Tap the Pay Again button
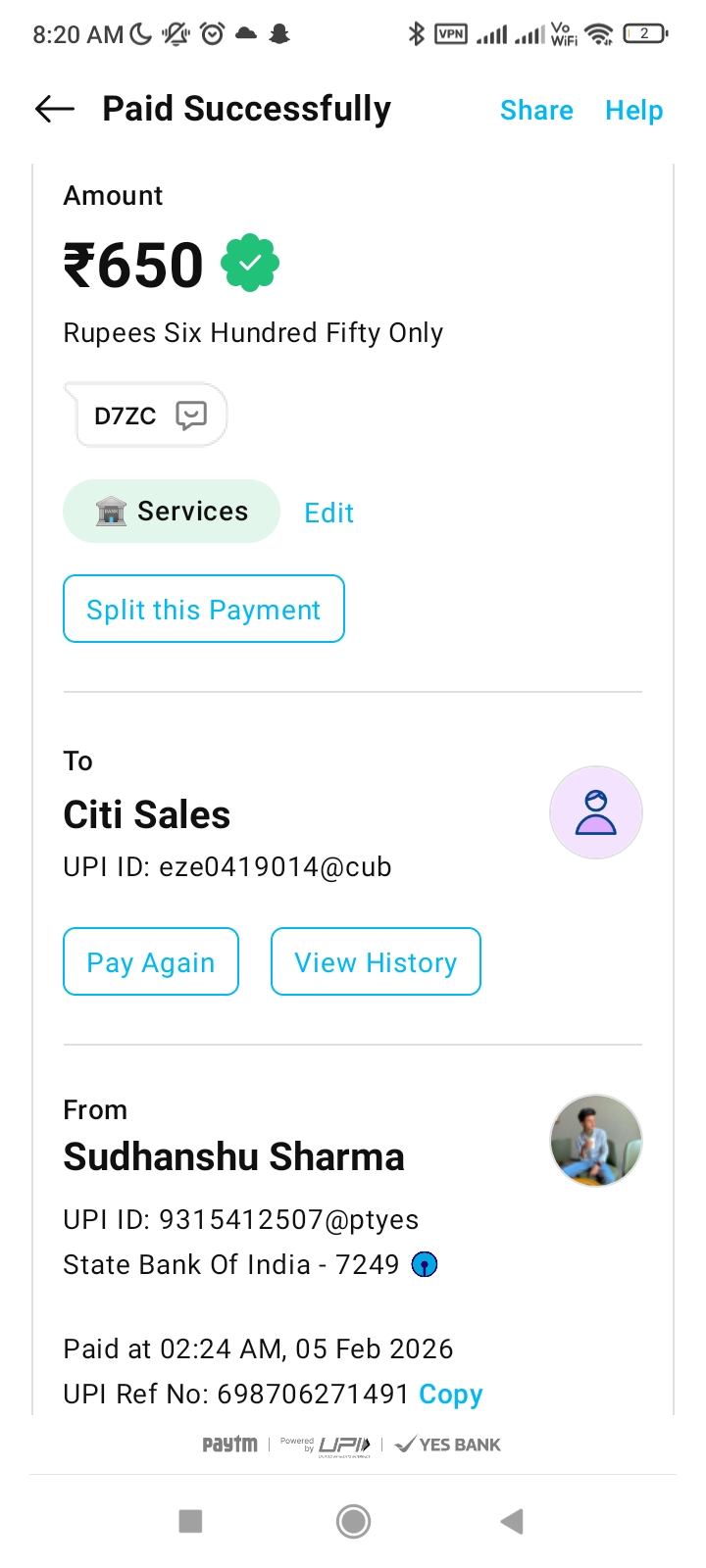 tap(151, 962)
